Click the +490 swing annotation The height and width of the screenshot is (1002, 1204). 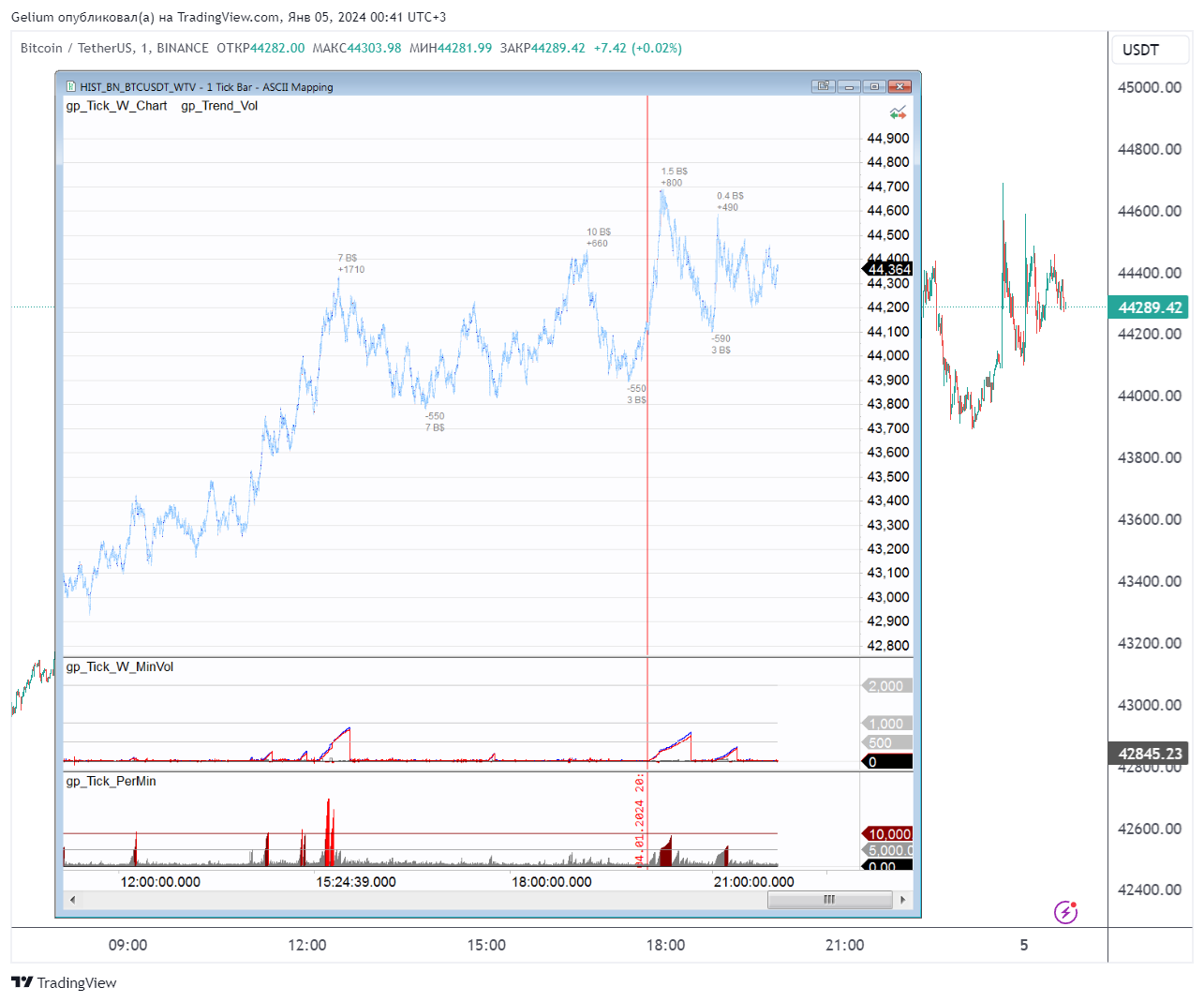point(728,208)
